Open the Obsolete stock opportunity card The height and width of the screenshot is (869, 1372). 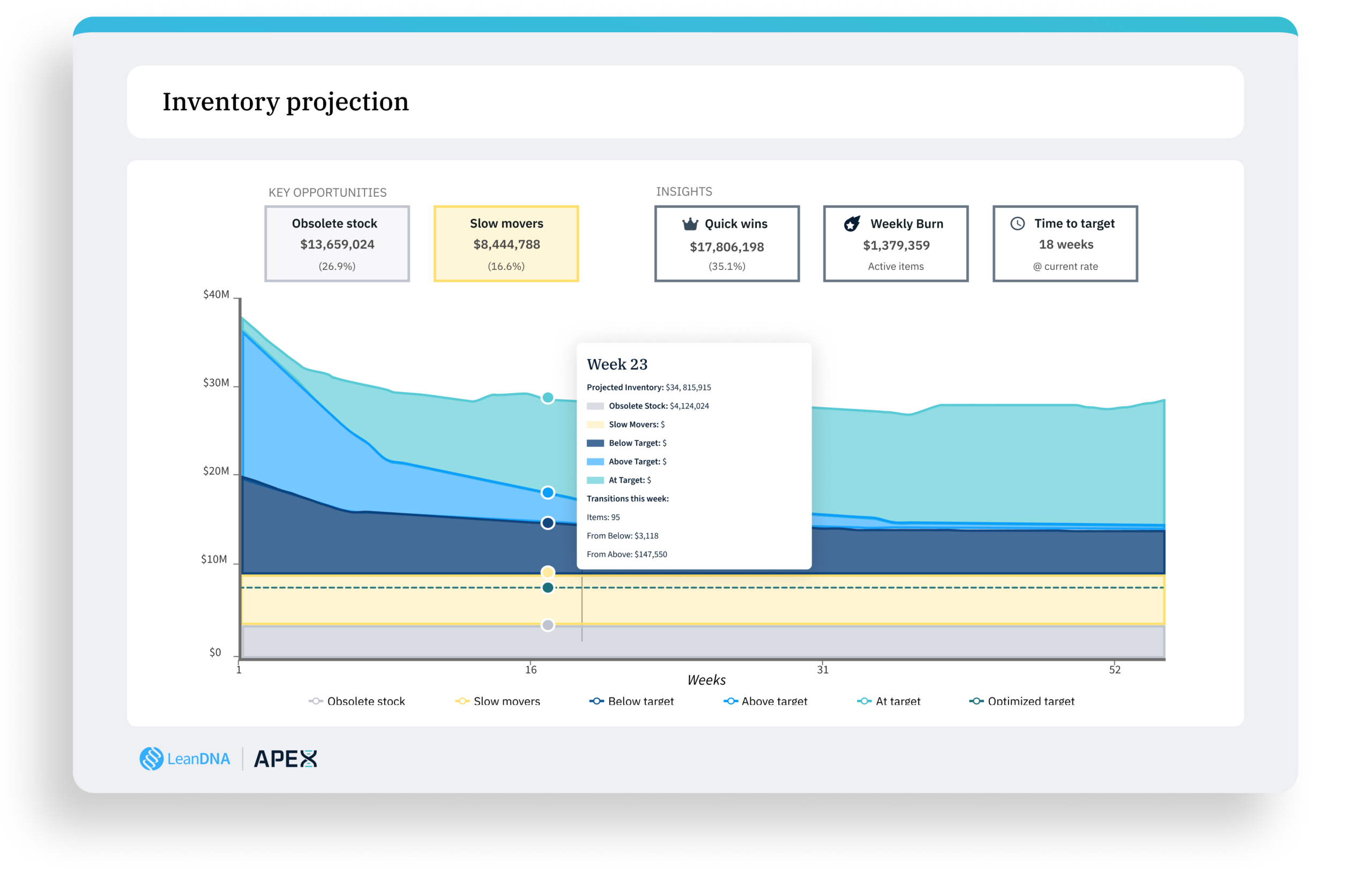click(x=337, y=244)
